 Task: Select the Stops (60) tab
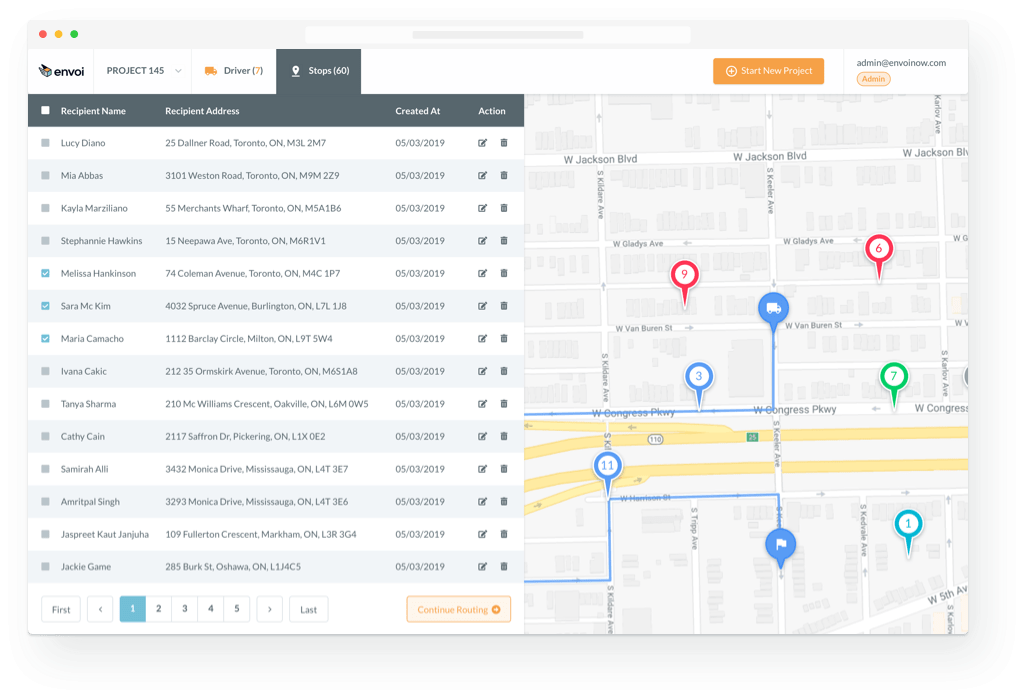tap(318, 71)
